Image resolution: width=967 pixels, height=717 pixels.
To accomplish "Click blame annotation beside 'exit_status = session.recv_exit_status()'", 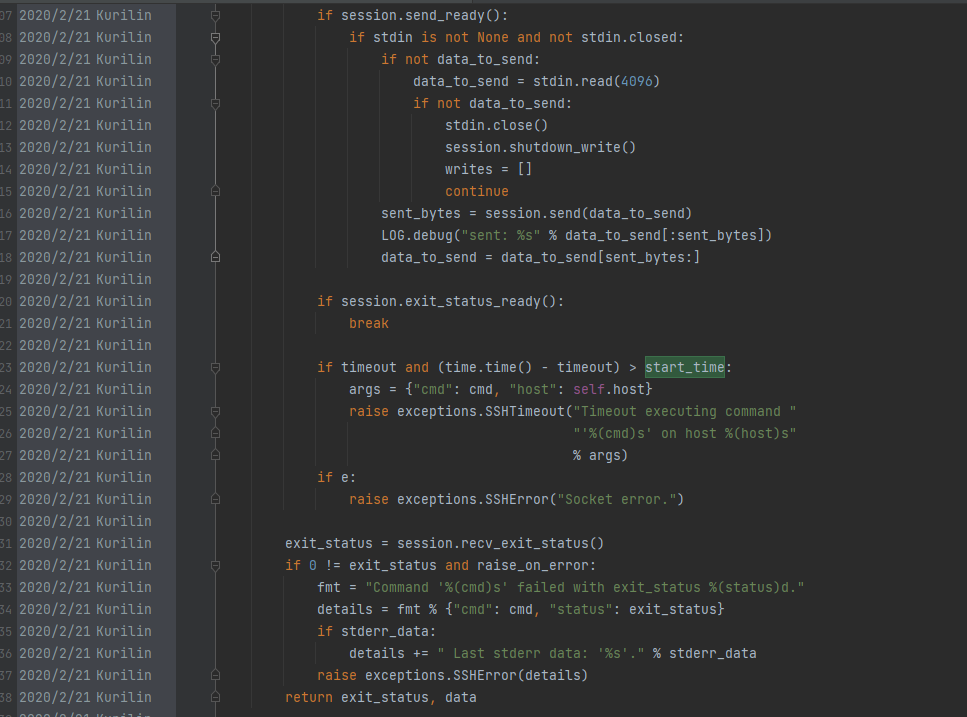I will click(85, 544).
